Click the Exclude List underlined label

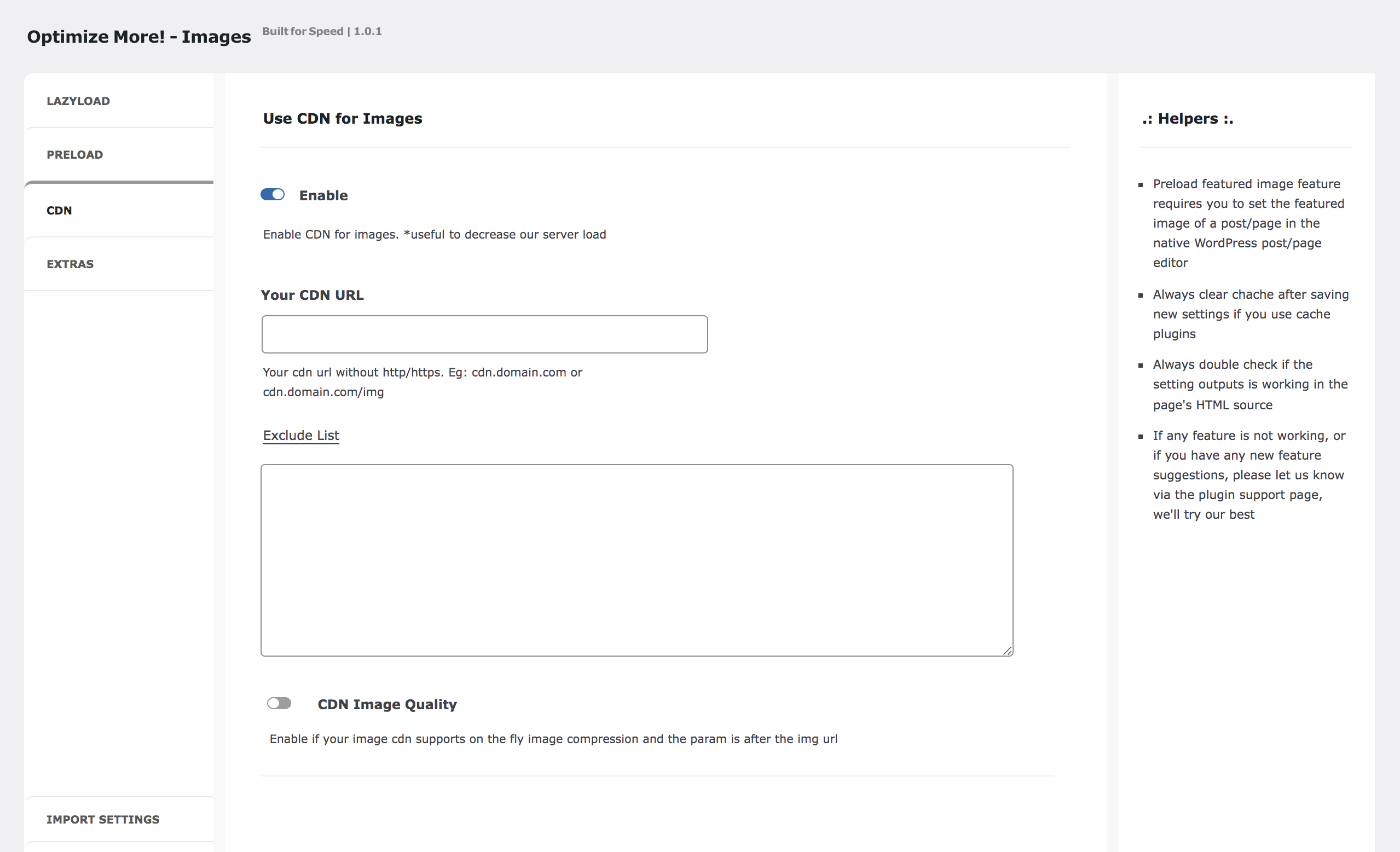point(301,436)
